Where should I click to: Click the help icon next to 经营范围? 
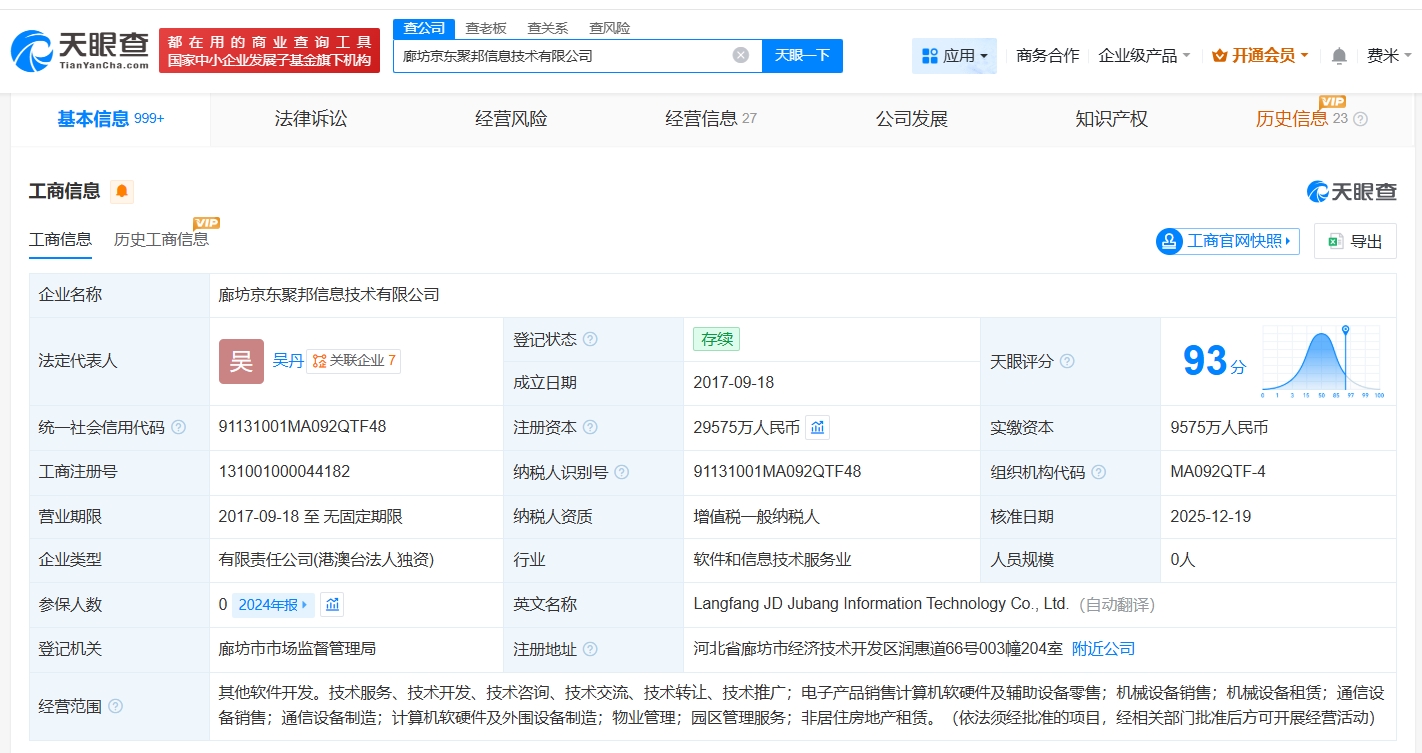click(x=115, y=707)
